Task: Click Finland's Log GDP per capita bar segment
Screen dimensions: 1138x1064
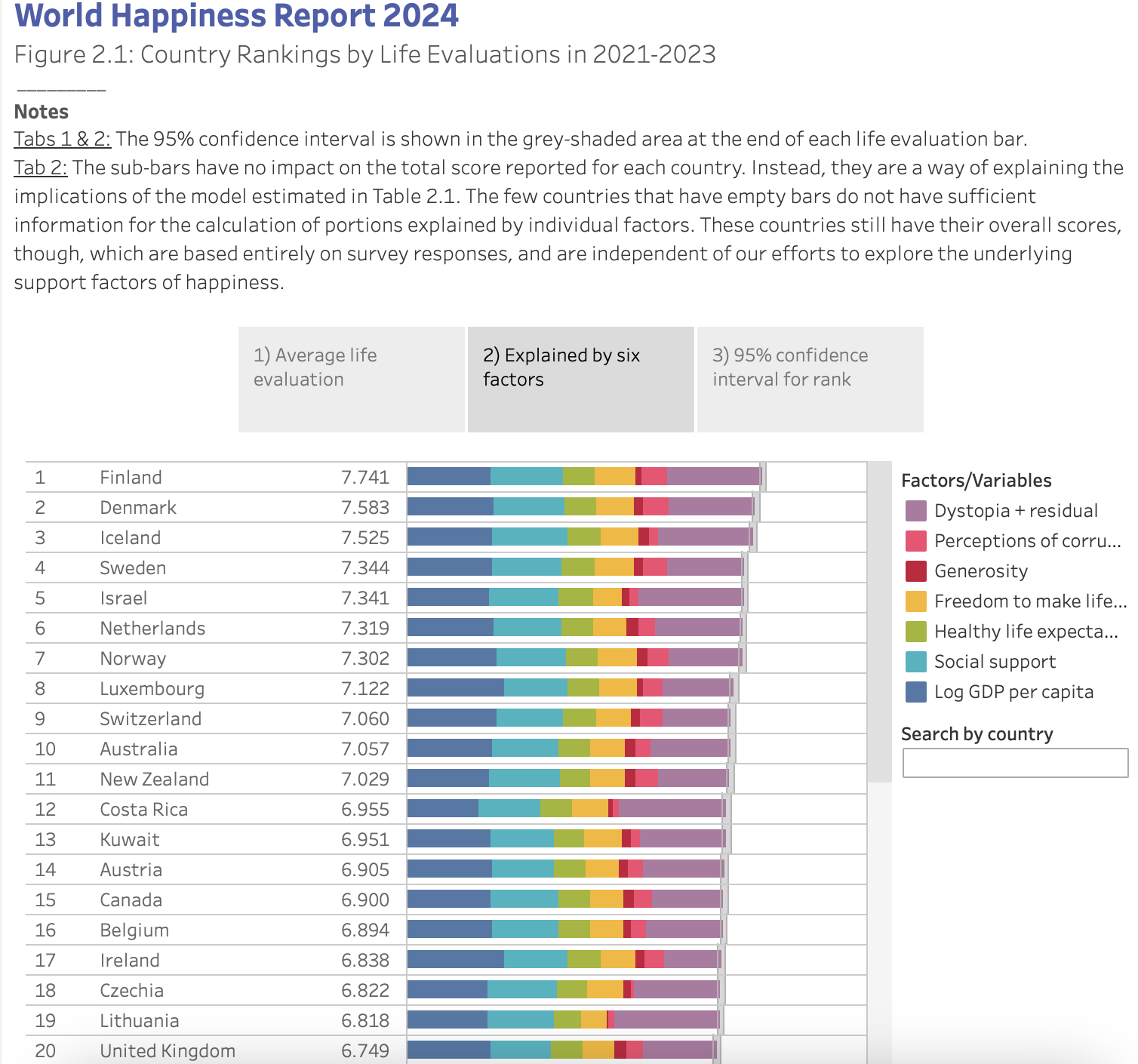Action: 448,476
